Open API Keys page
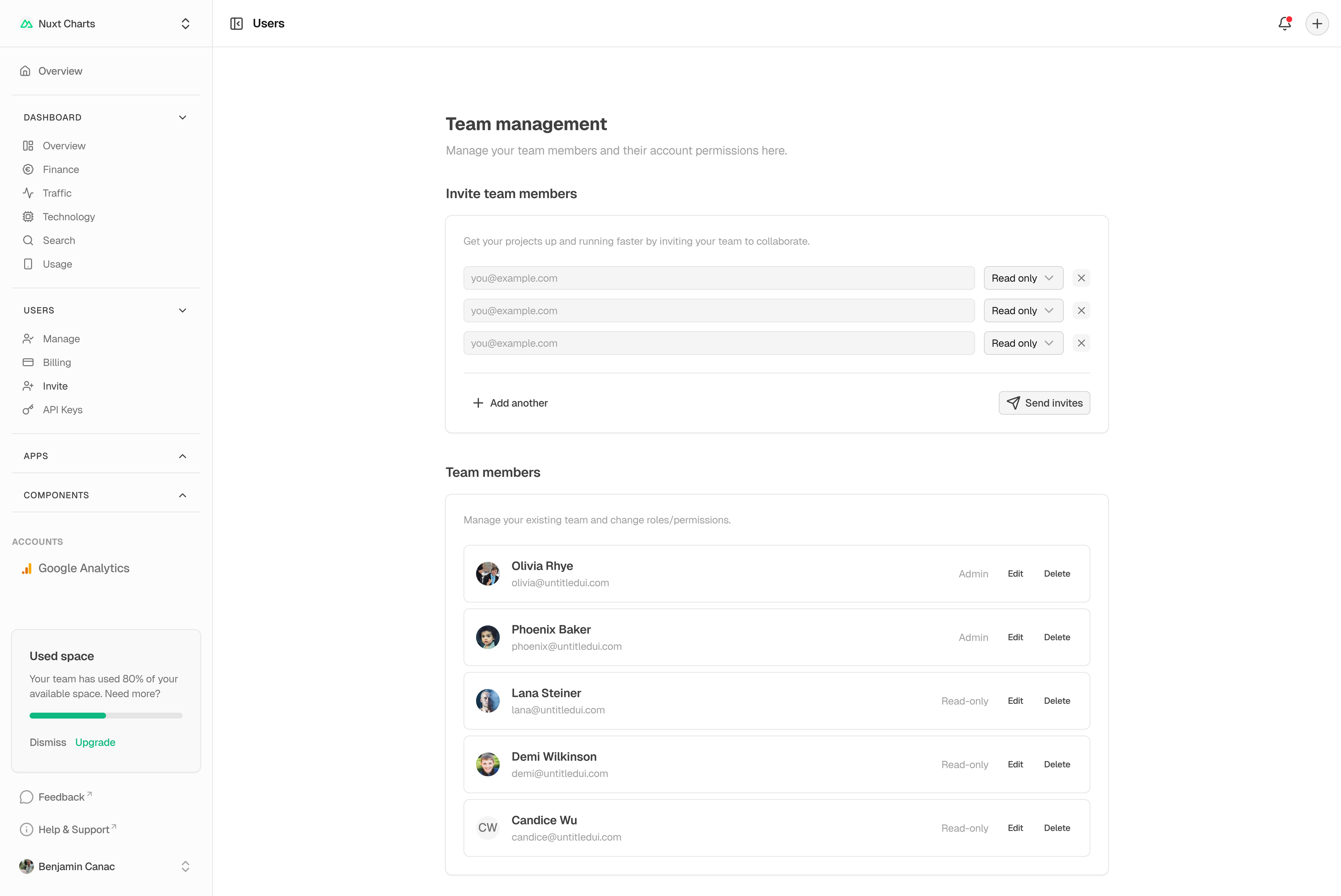Viewport: 1341px width, 896px height. pyautogui.click(x=62, y=410)
